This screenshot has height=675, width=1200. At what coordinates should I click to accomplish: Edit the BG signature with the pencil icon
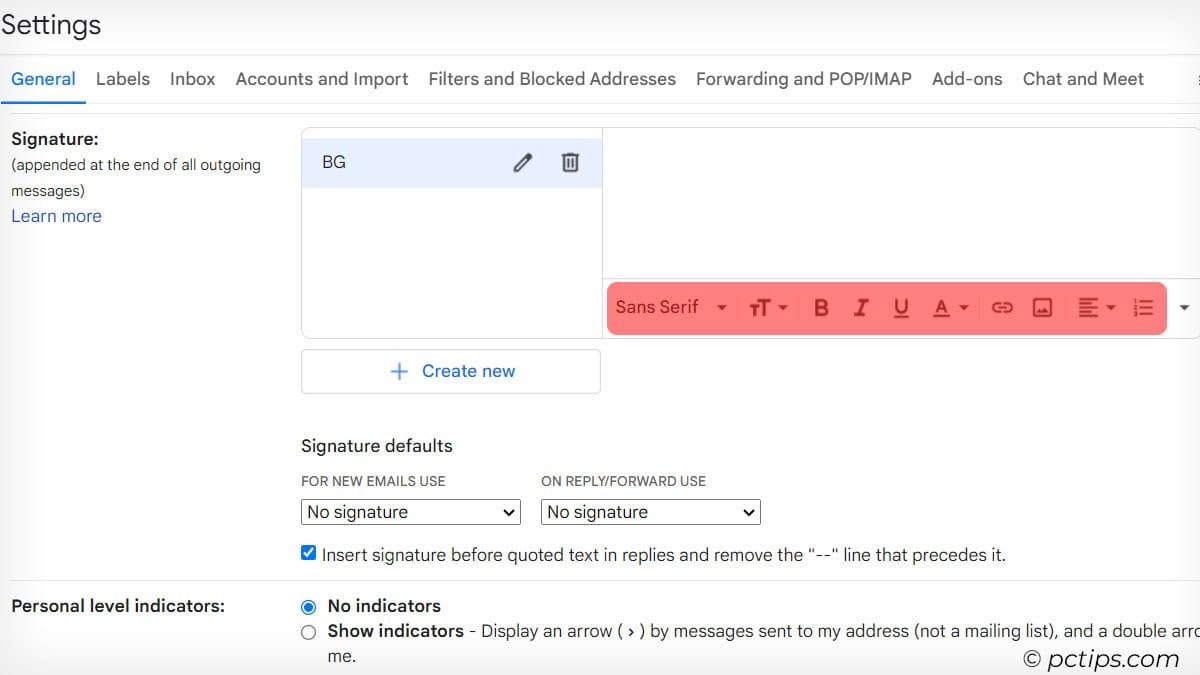(521, 162)
